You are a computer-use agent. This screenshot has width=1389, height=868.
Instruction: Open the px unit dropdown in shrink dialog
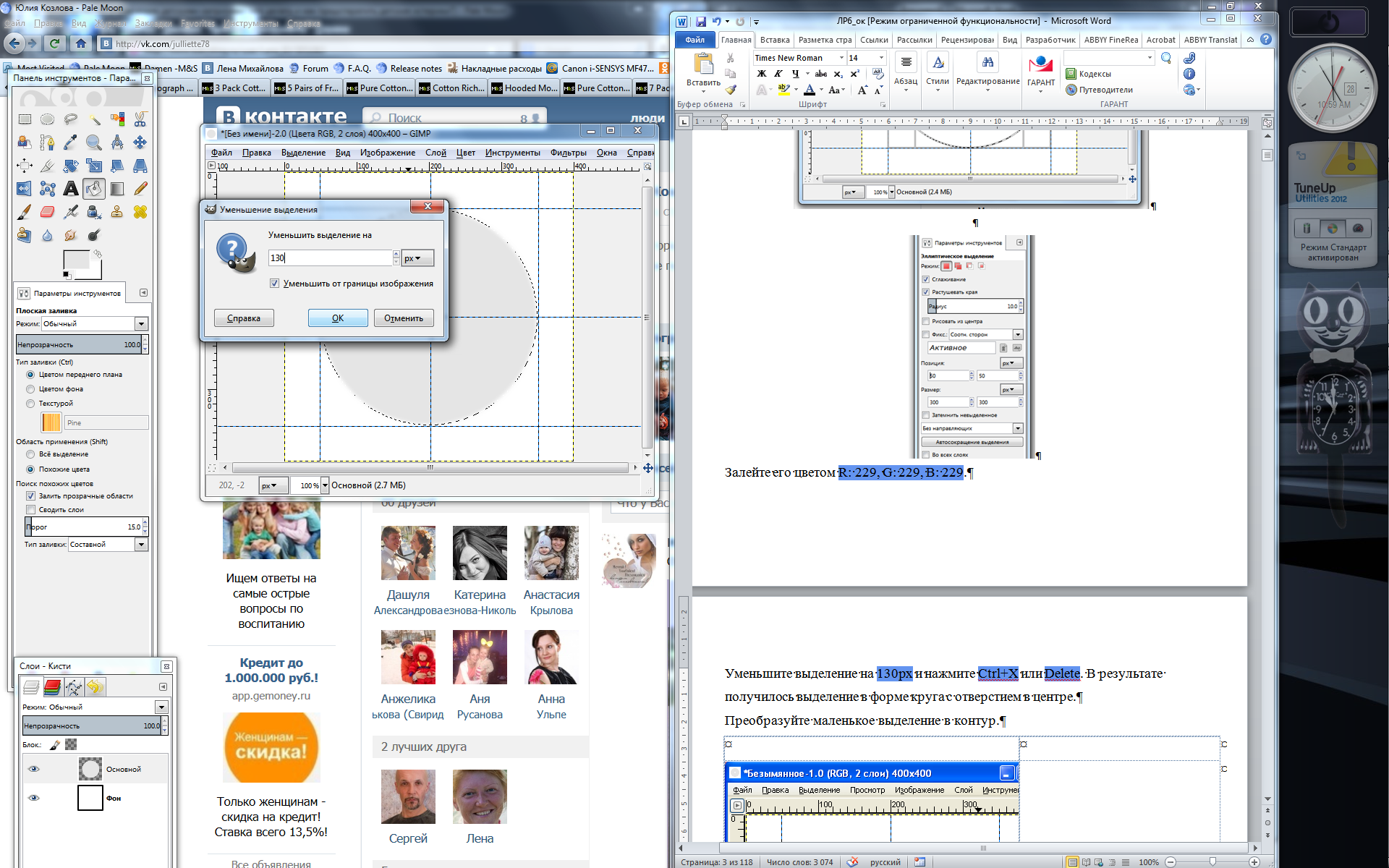[x=417, y=258]
